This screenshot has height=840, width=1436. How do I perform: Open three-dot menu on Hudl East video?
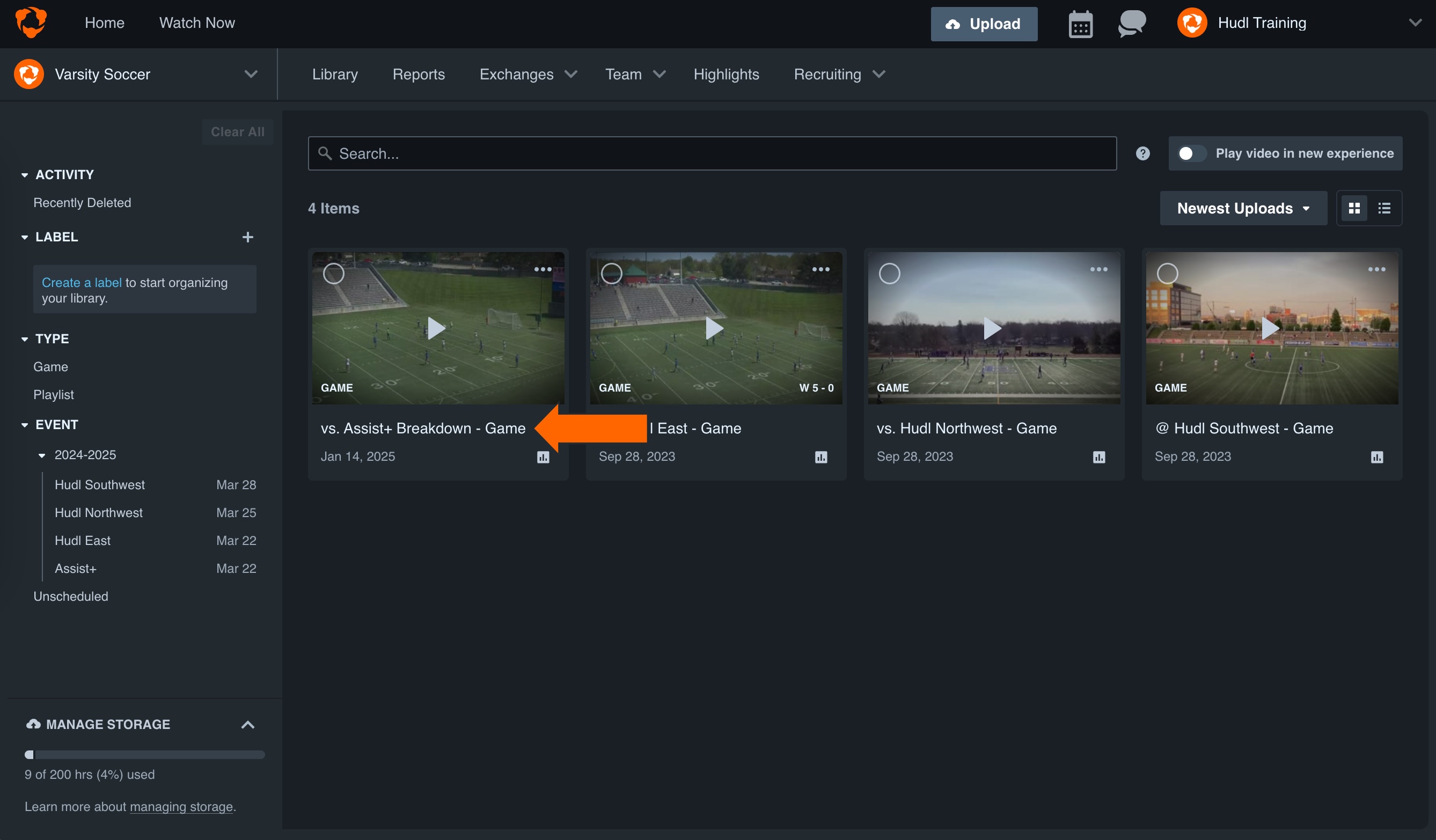coord(820,269)
